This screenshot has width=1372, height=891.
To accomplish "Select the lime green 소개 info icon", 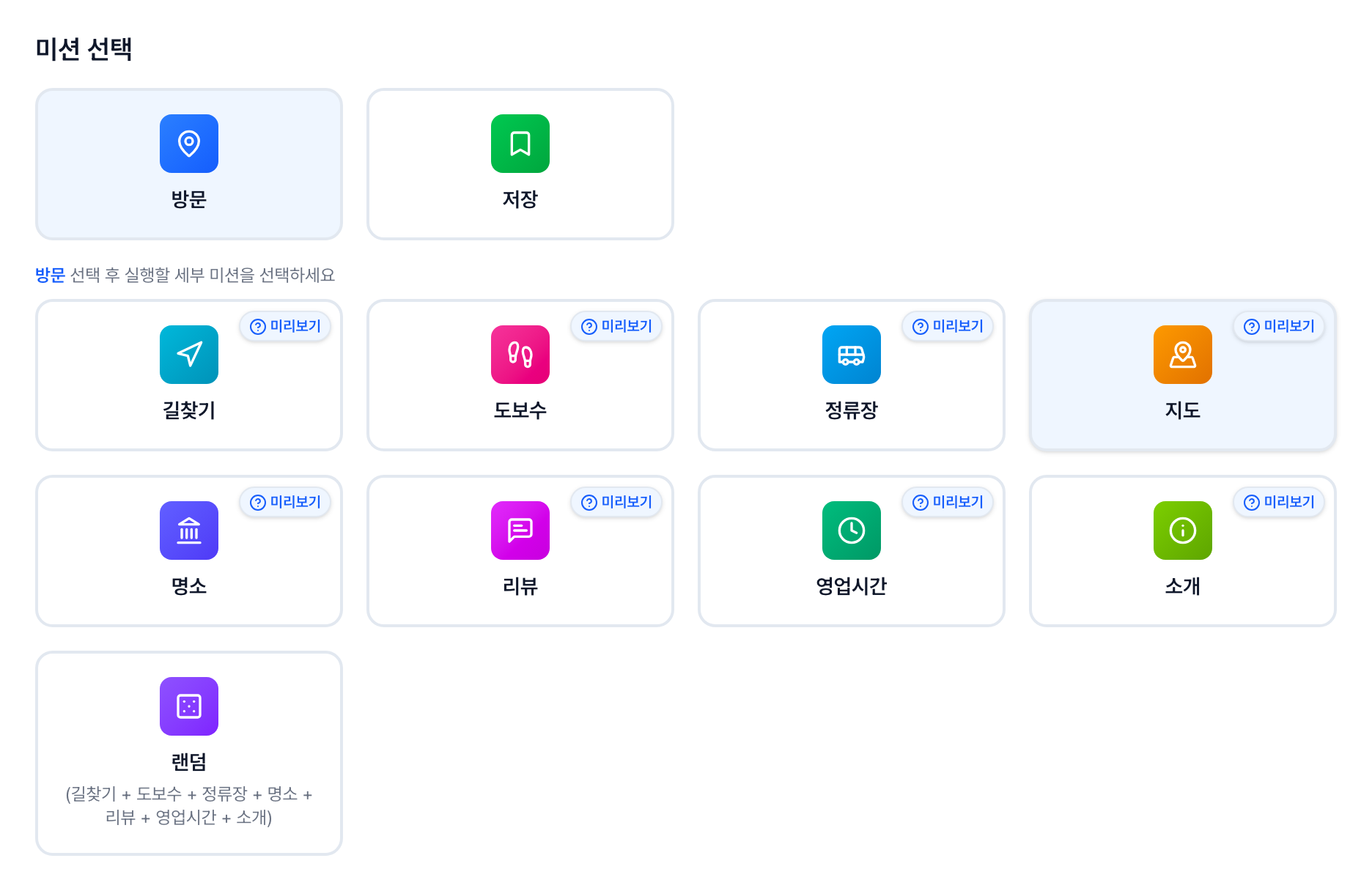I will (x=1183, y=530).
